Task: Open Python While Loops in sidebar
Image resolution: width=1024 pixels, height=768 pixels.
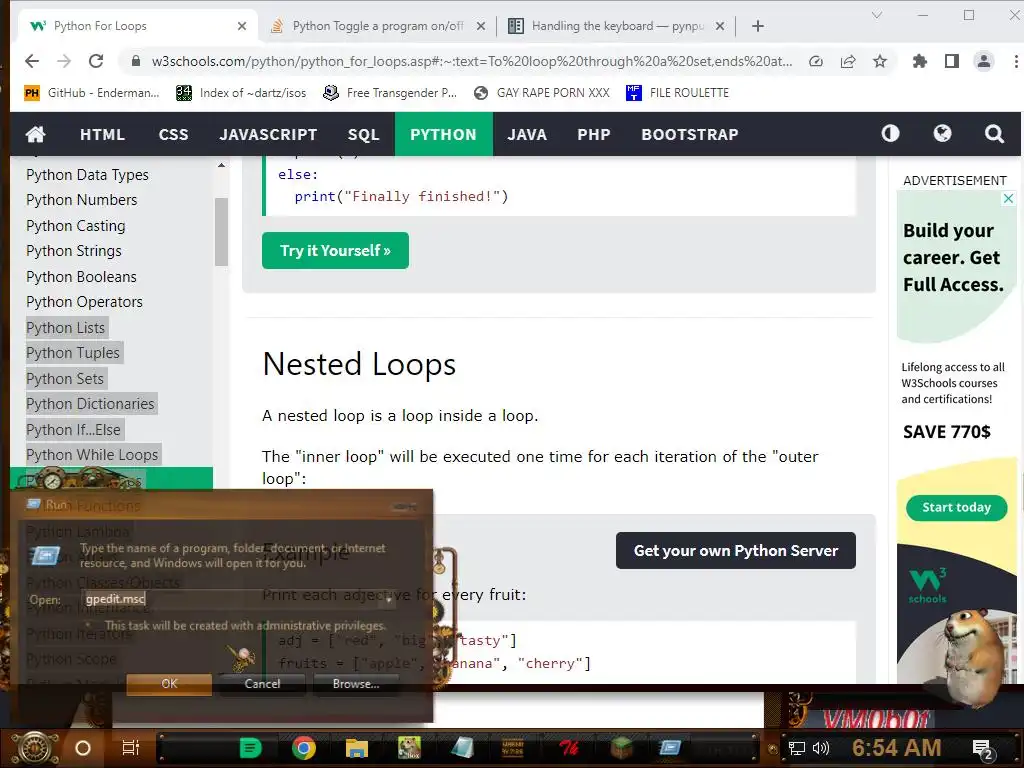Action: pyautogui.click(x=92, y=455)
